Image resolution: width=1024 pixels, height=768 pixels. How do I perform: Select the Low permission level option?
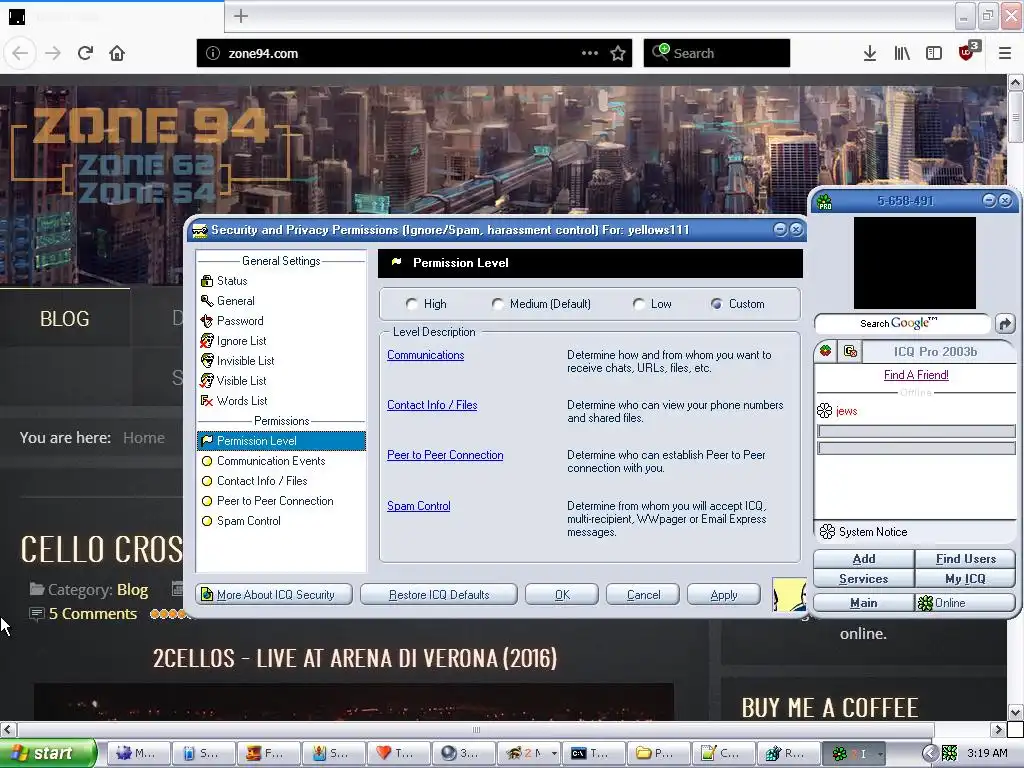click(x=639, y=304)
